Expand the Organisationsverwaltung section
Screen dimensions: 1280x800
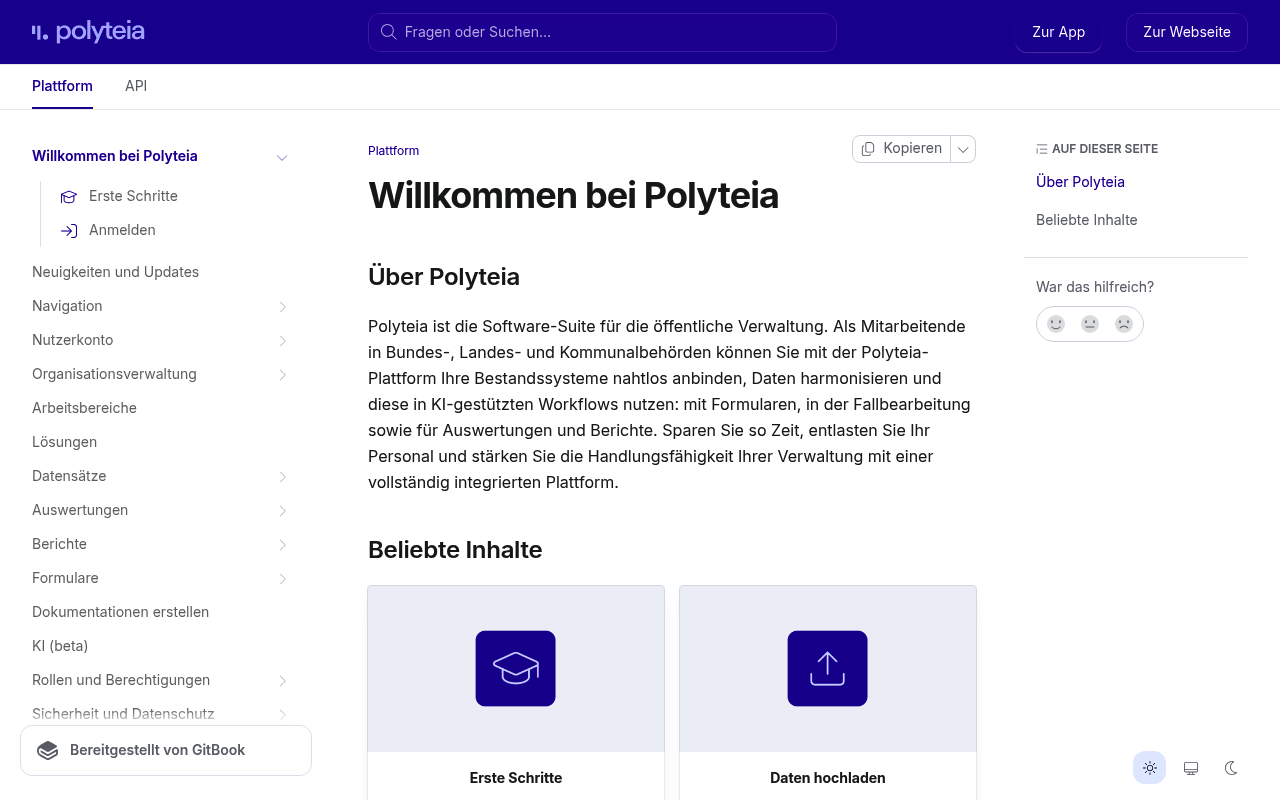tap(283, 375)
